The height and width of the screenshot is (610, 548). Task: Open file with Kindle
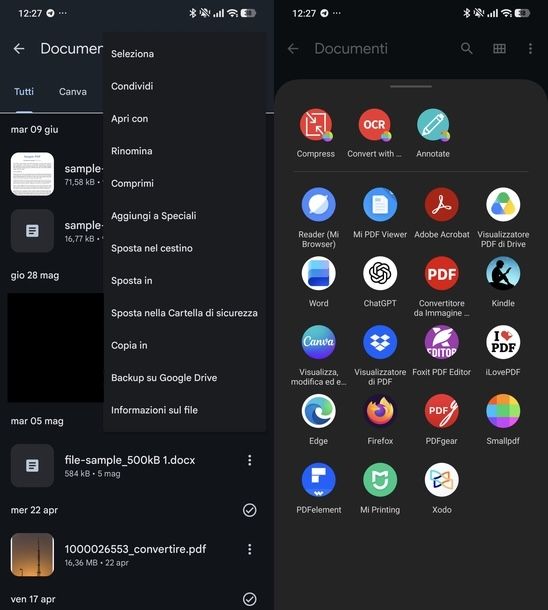point(503,273)
